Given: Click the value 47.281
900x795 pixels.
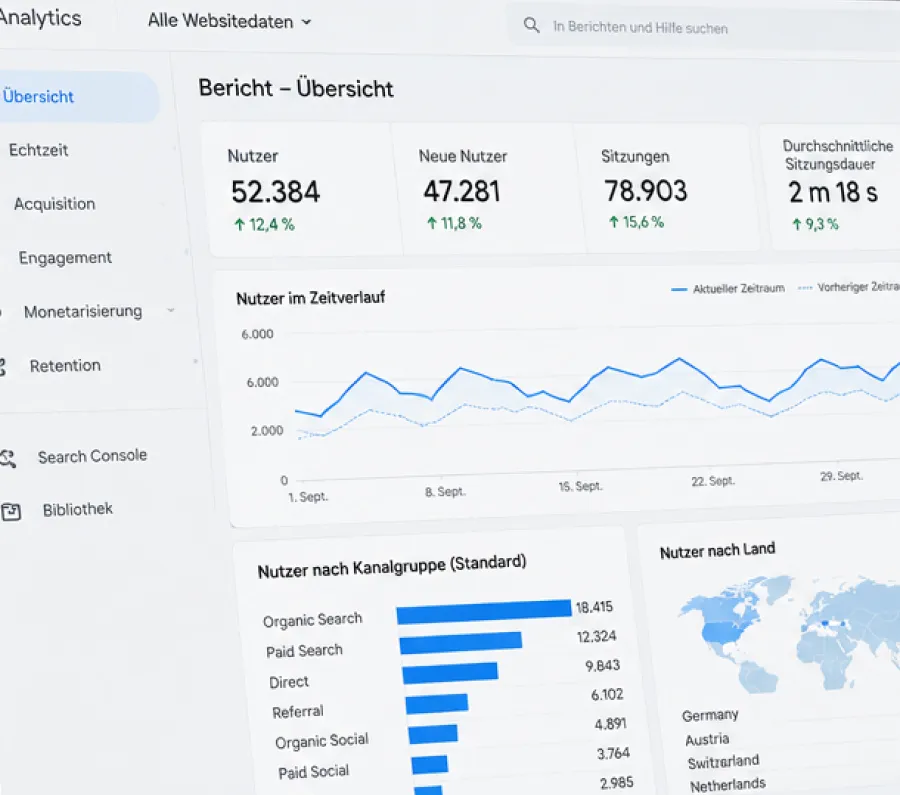Looking at the screenshot, I should tap(462, 191).
